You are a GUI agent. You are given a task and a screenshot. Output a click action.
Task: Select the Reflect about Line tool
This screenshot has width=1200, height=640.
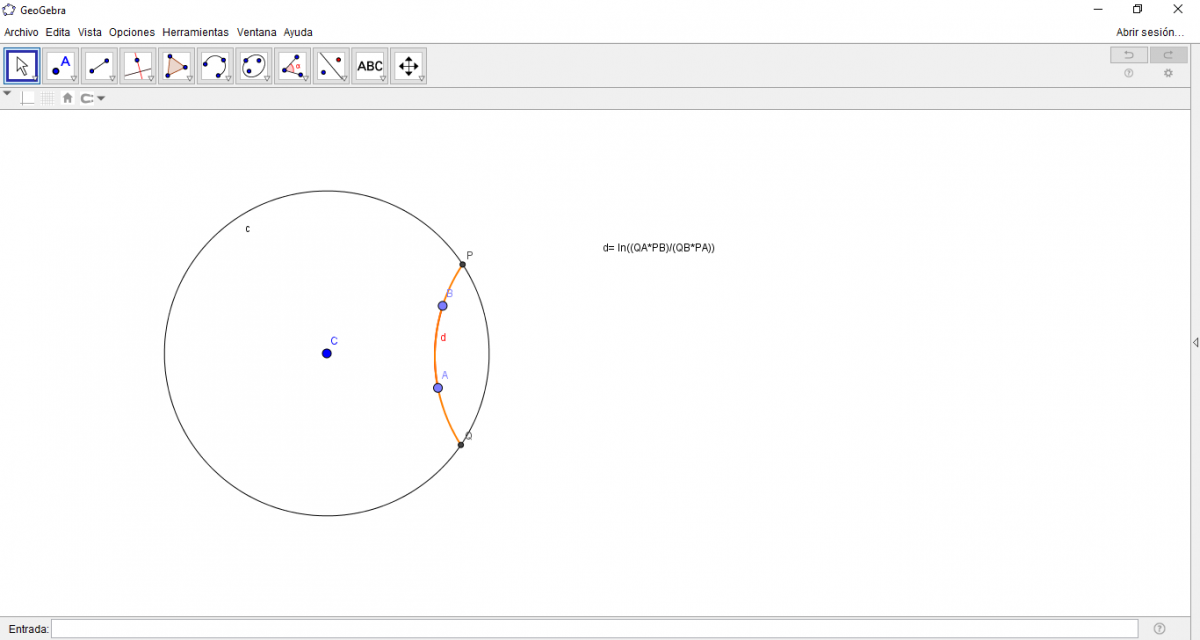coord(331,66)
